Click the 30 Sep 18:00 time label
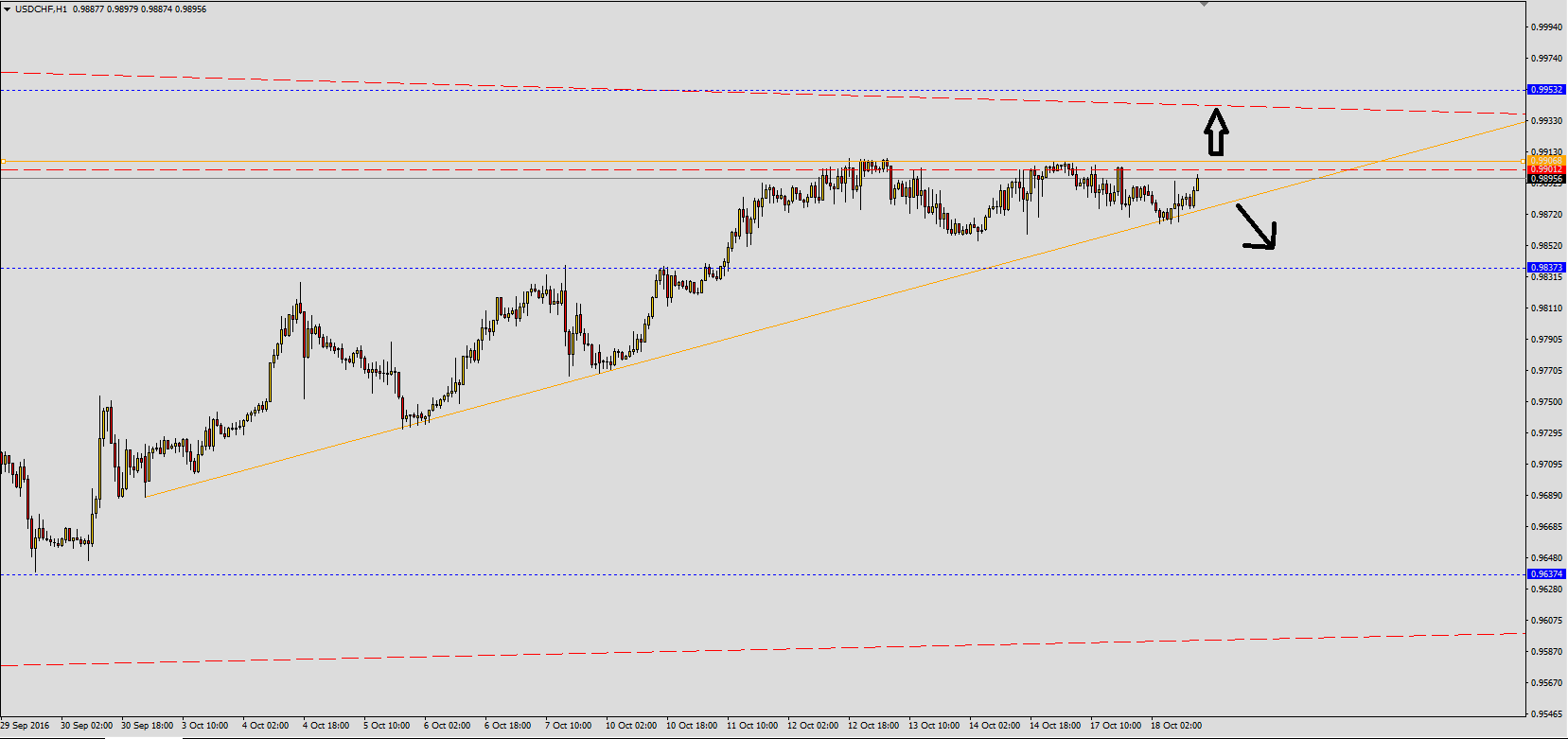The image size is (1568, 739). pos(147,726)
